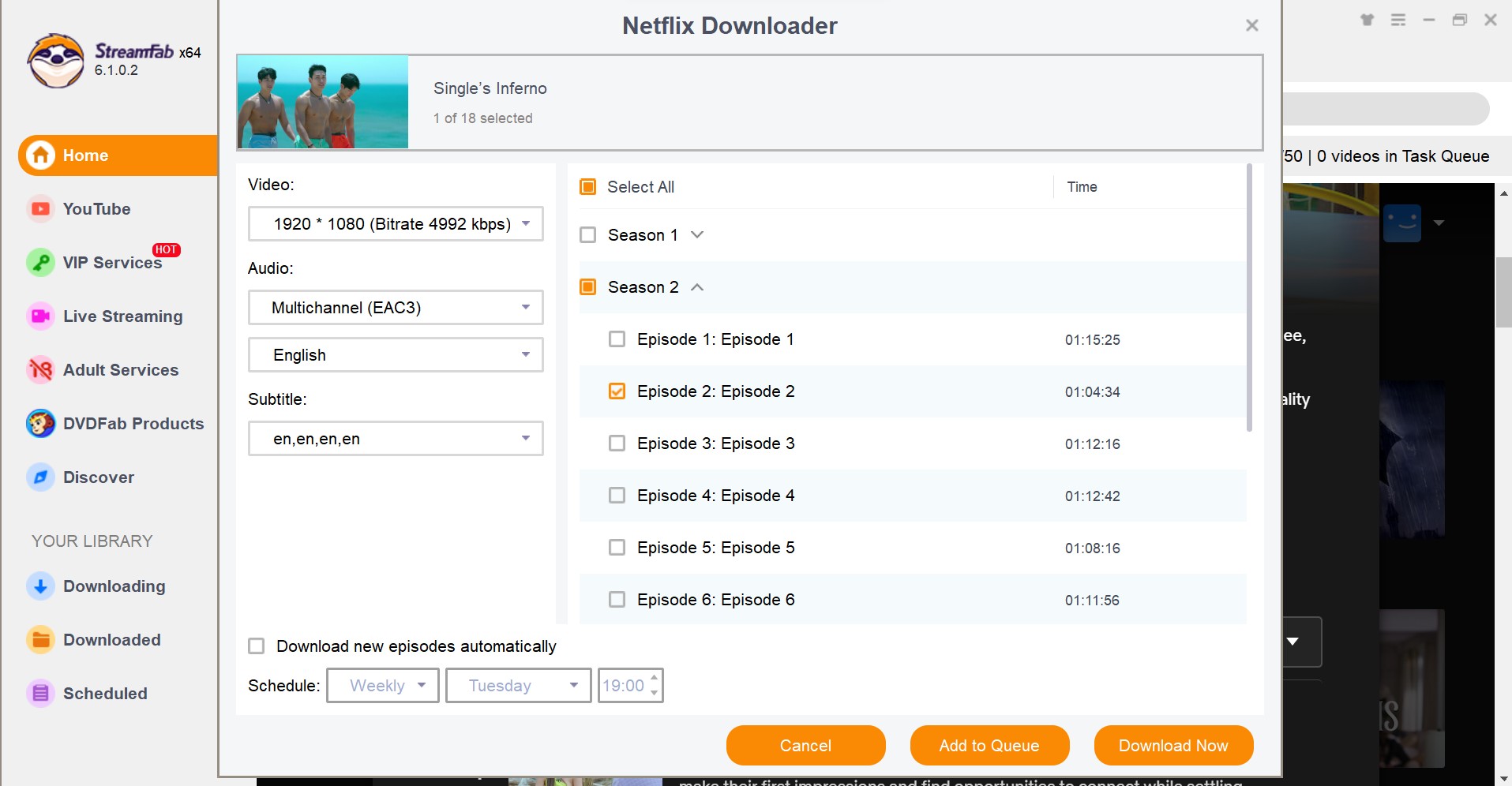The image size is (1512, 786).
Task: Go to Home in sidebar
Action: click(x=118, y=155)
